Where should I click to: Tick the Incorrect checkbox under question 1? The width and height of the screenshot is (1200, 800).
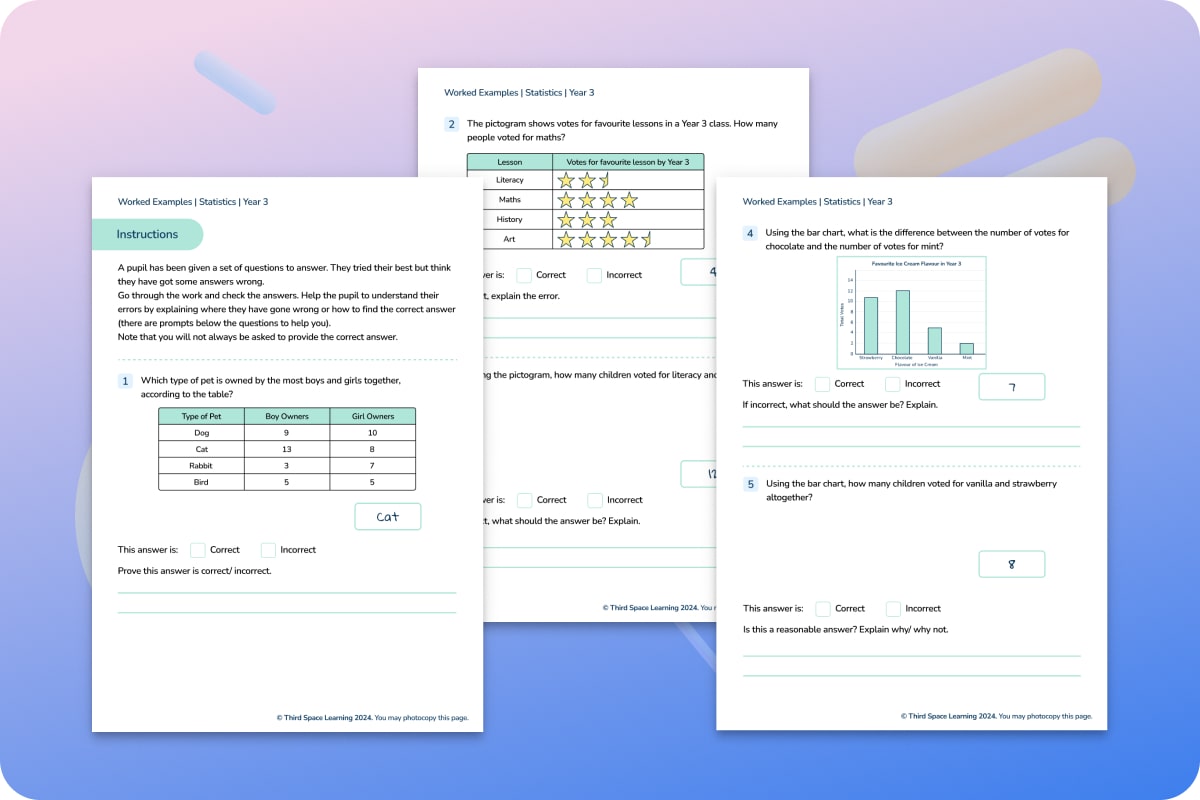click(268, 550)
